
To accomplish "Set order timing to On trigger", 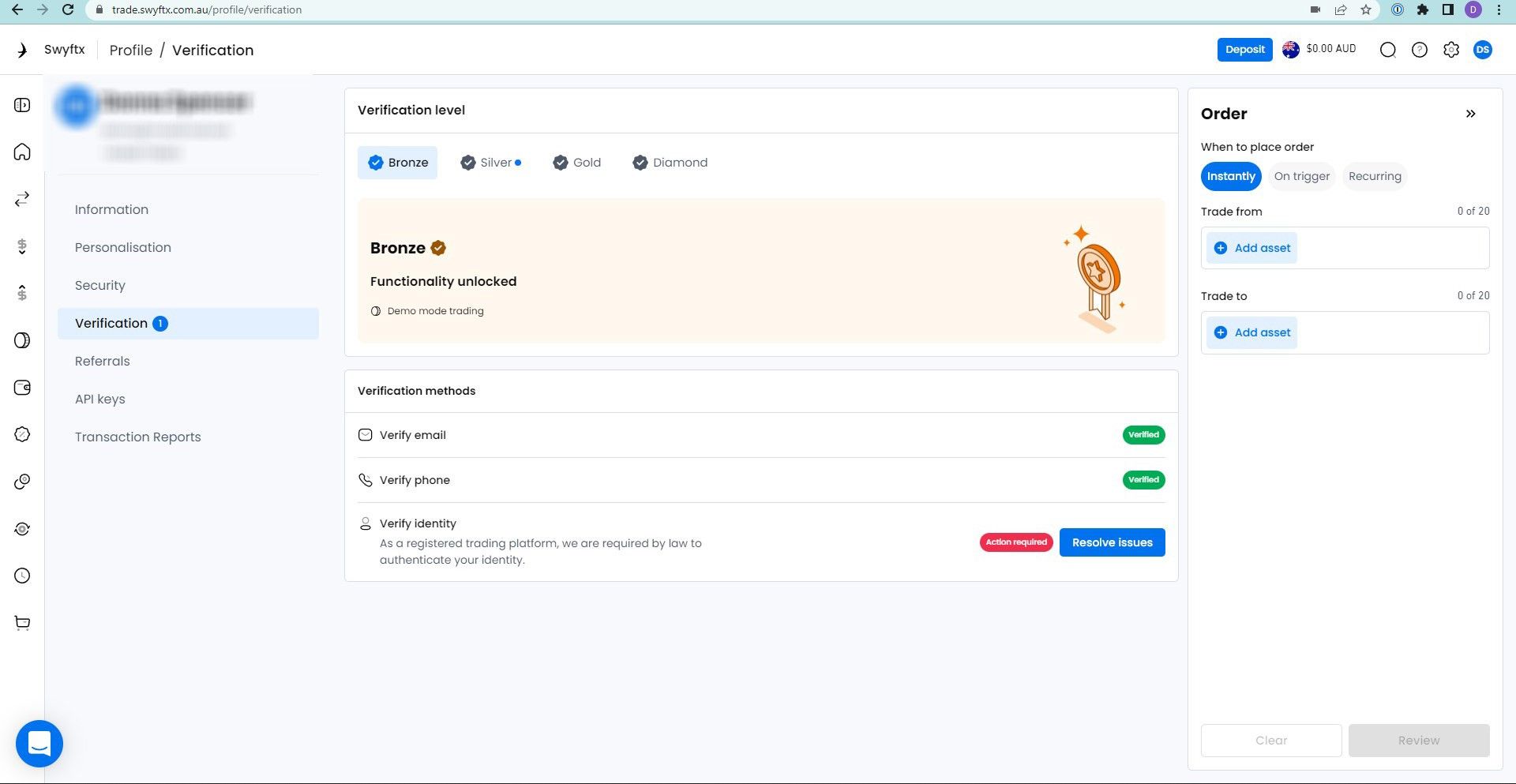I will point(1301,176).
